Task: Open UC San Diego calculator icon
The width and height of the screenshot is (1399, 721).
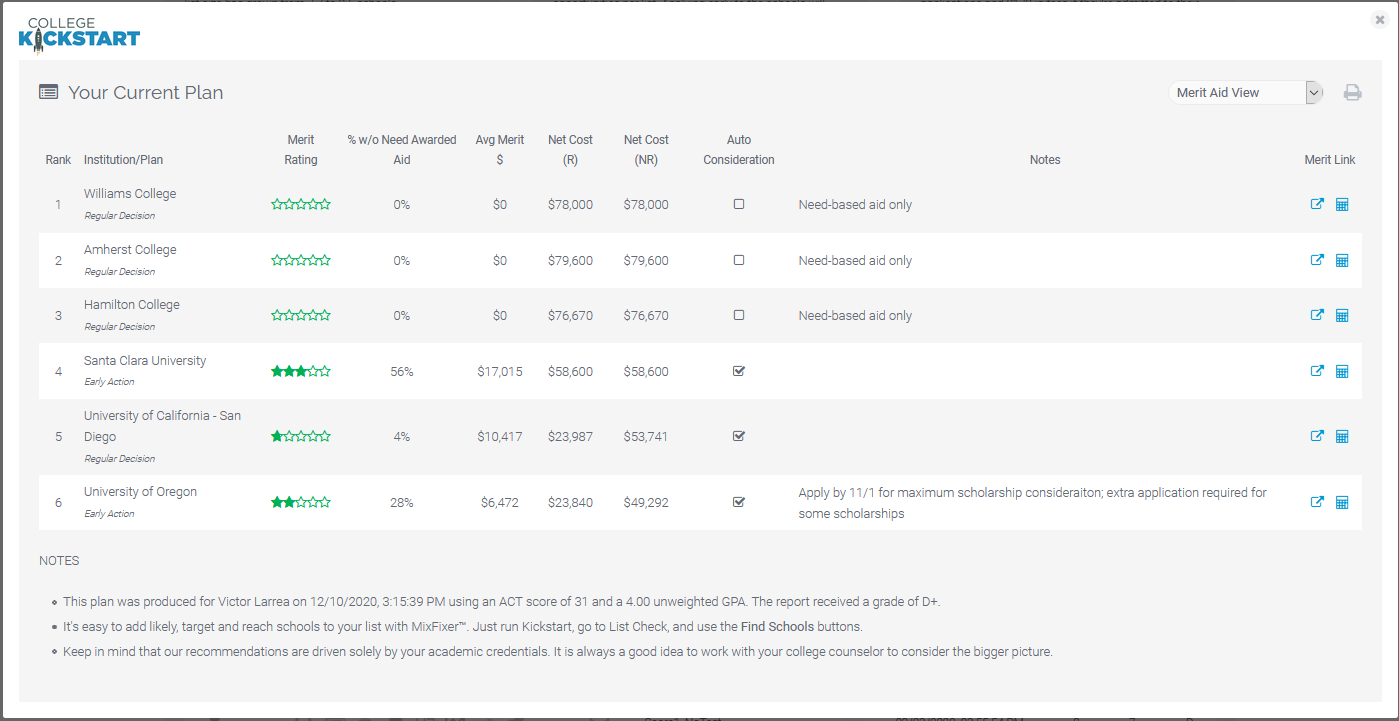Action: pyautogui.click(x=1342, y=436)
